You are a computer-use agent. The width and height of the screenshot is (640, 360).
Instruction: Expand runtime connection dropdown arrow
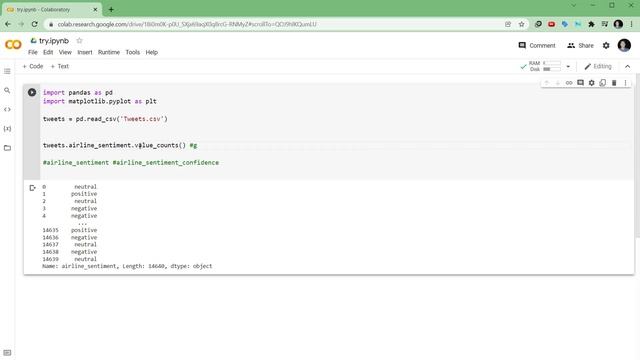[x=568, y=66]
